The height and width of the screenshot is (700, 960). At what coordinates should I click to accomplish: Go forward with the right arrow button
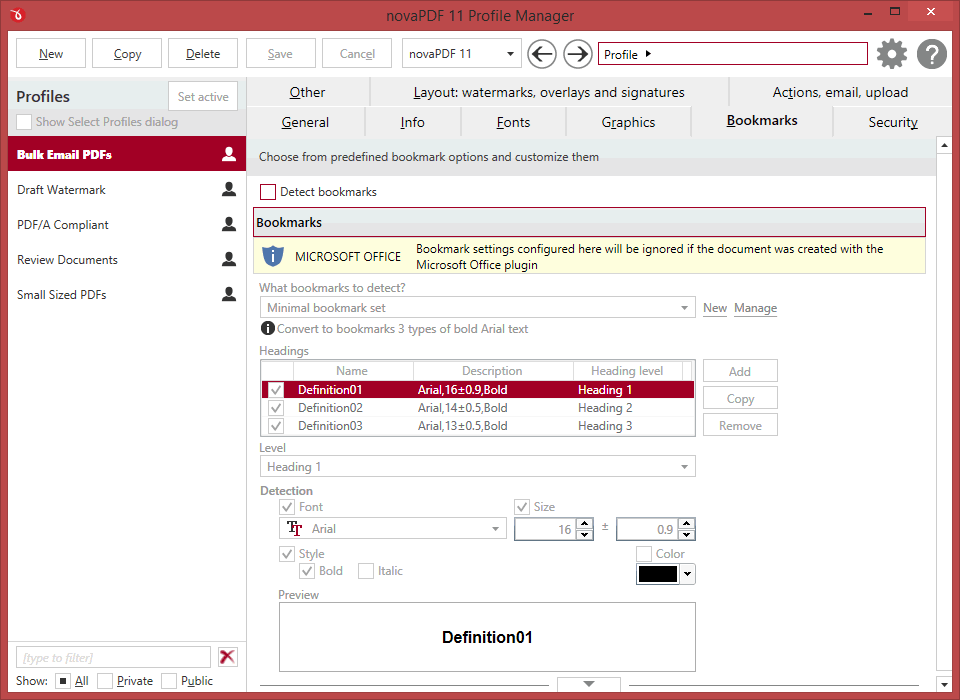577,54
